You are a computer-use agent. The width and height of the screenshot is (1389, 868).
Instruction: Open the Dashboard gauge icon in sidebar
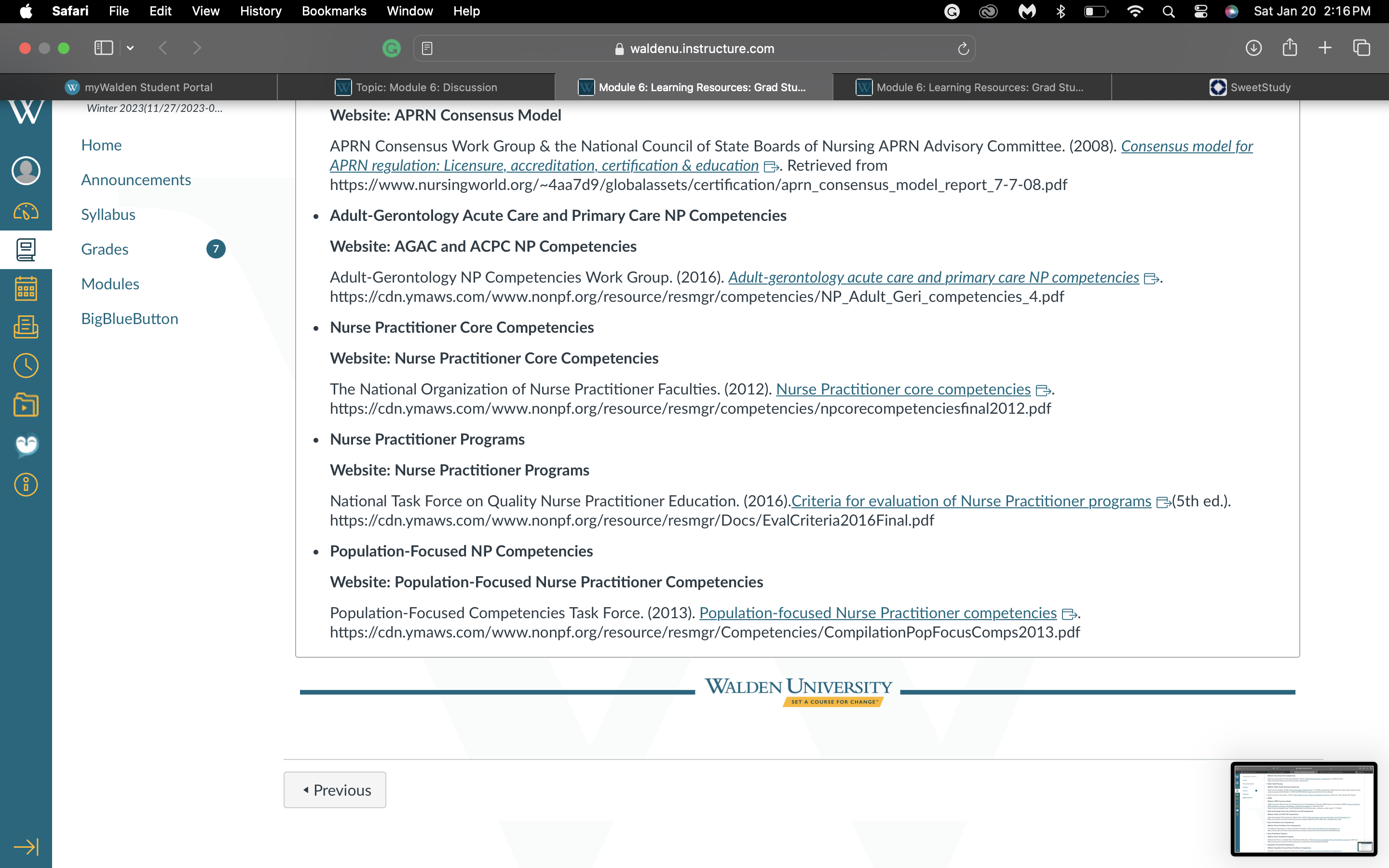26,211
